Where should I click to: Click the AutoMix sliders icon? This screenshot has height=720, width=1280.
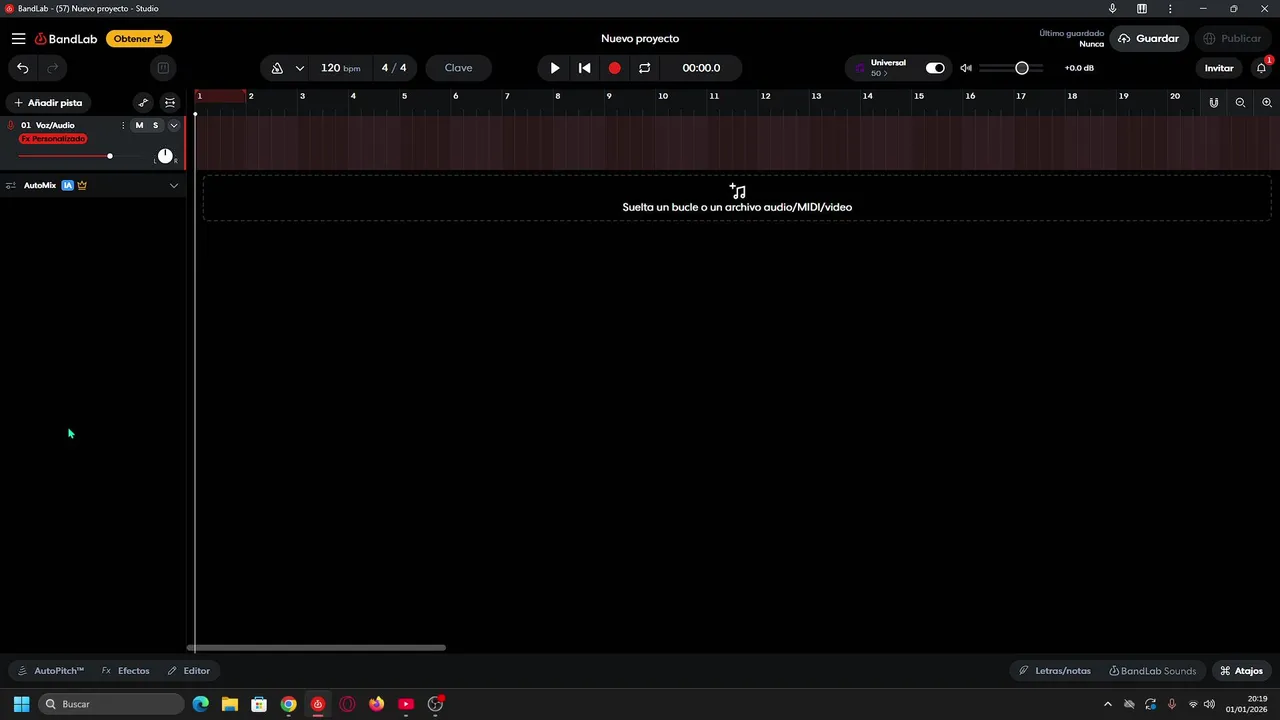click(11, 185)
